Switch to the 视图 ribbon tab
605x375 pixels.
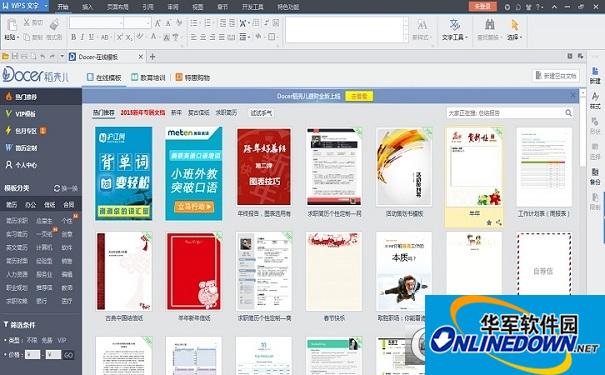pyautogui.click(x=198, y=7)
